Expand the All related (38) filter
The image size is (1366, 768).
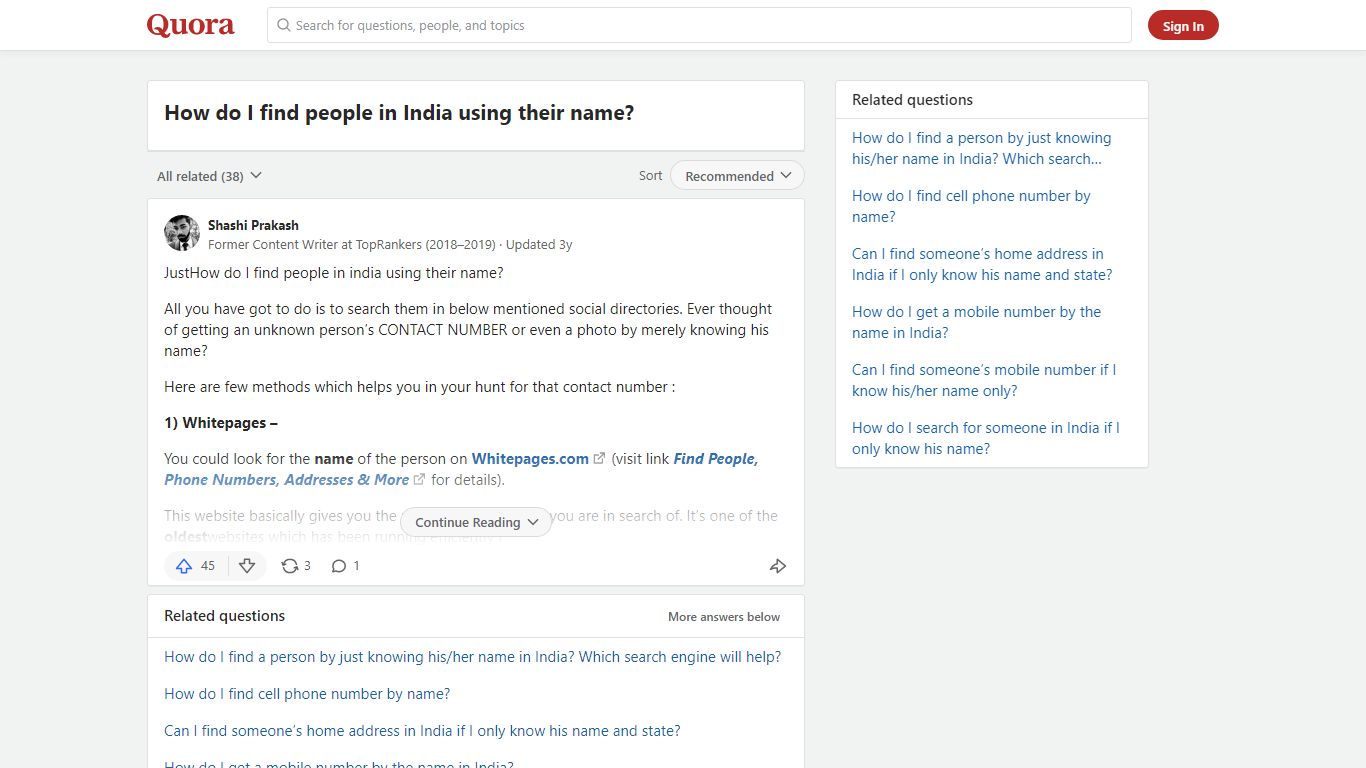(209, 176)
